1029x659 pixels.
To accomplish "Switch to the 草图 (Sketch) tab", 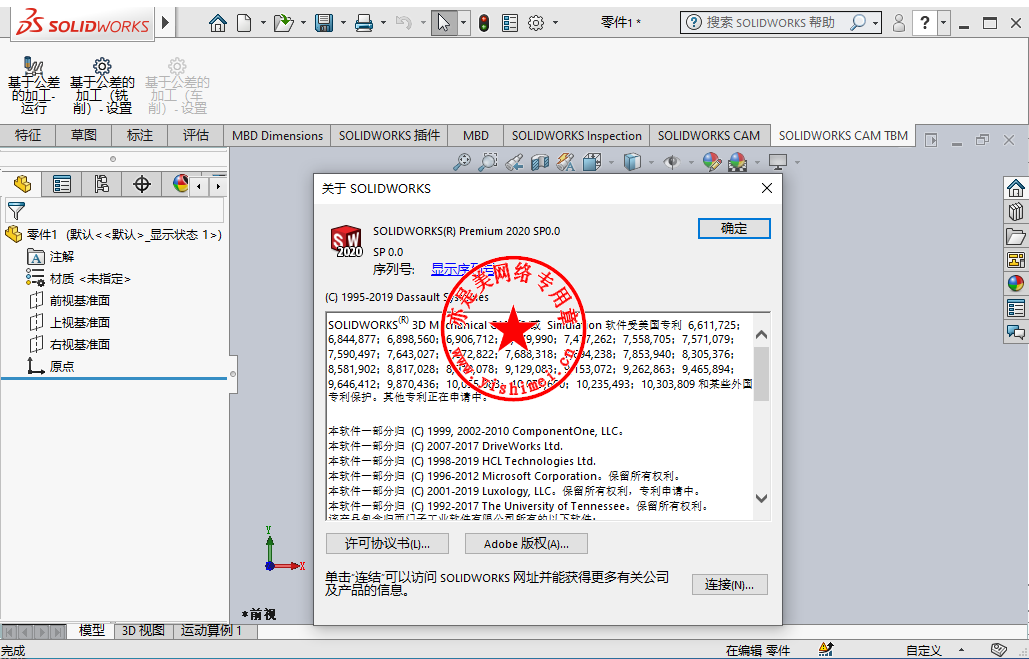I will tap(84, 136).
